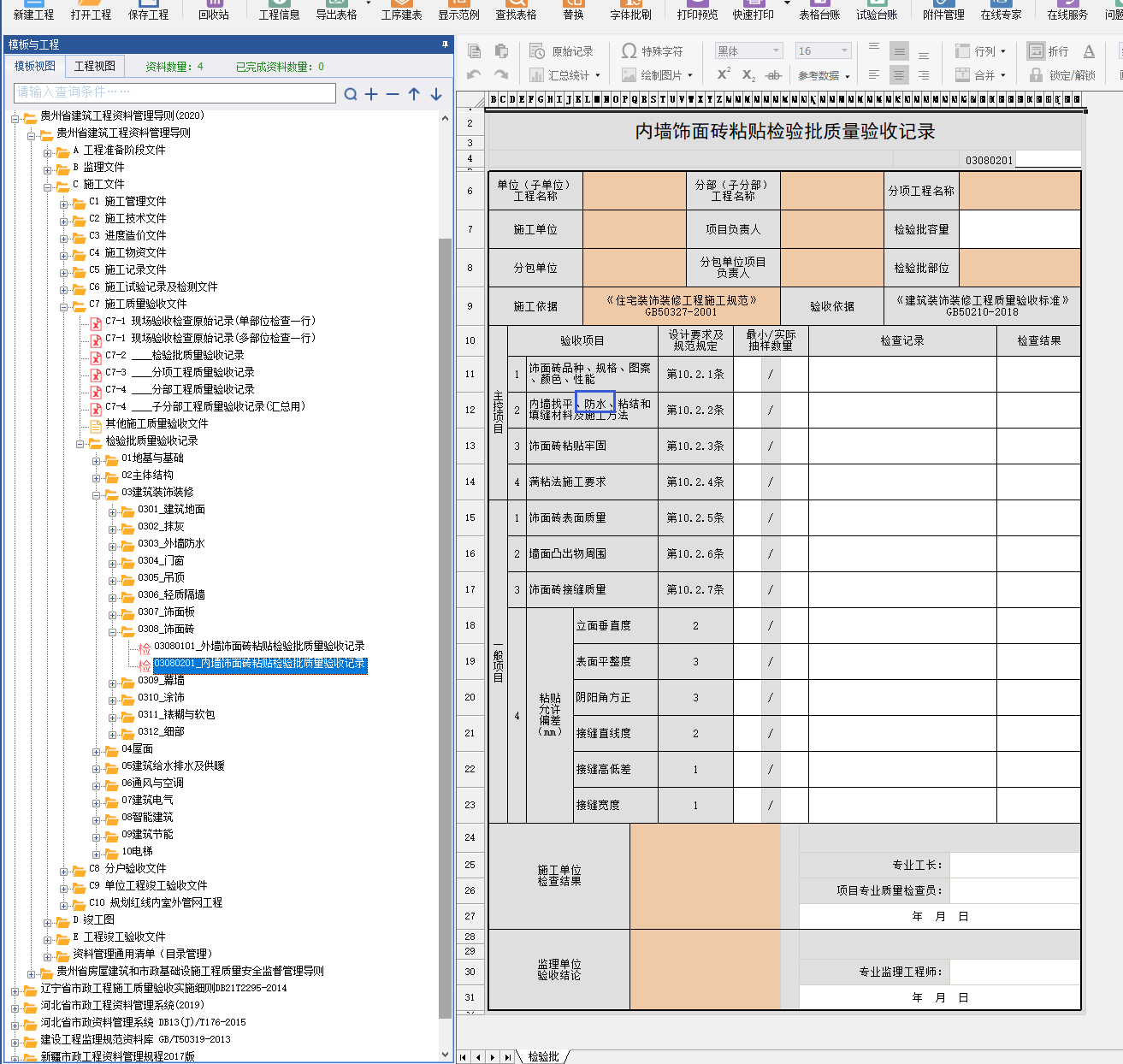The width and height of the screenshot is (1123, 1064).
Task: Click the 第10.2.5条 cell
Action: pos(695,517)
